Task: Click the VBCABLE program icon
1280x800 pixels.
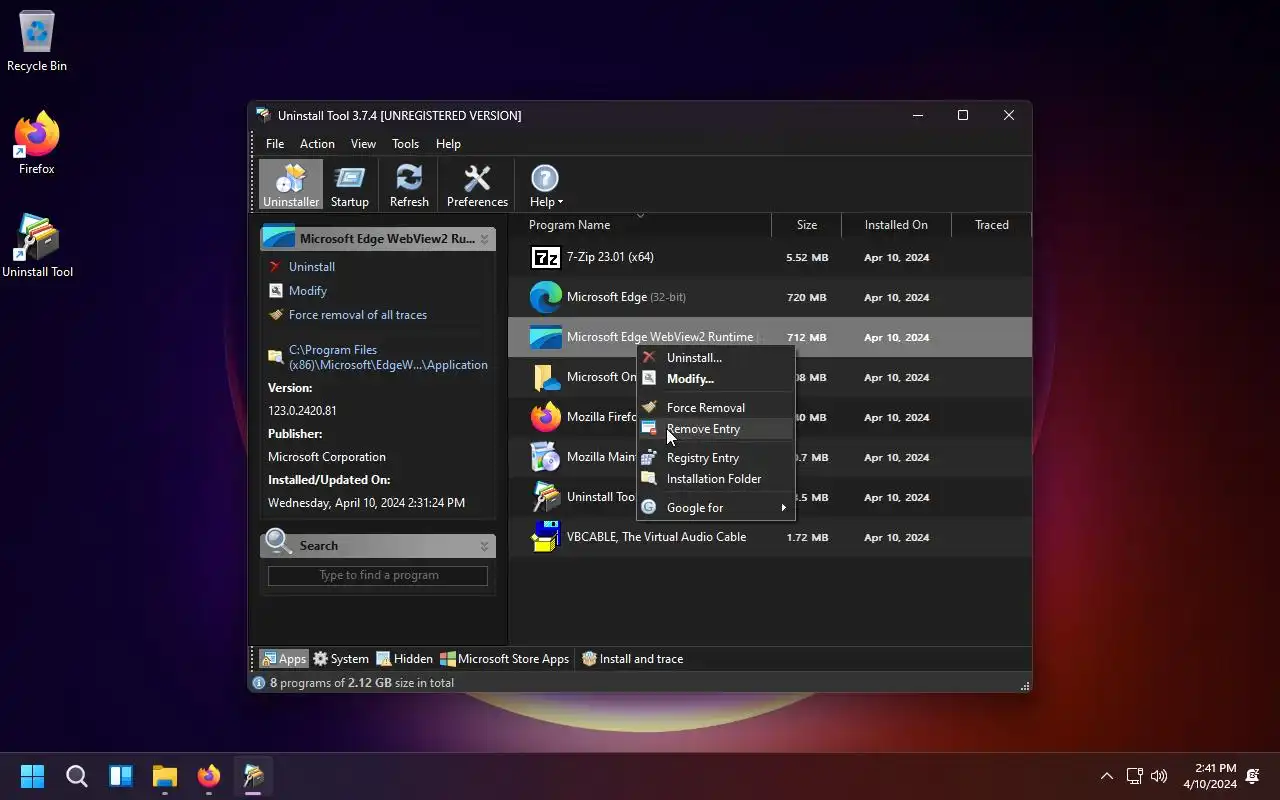Action: (545, 537)
